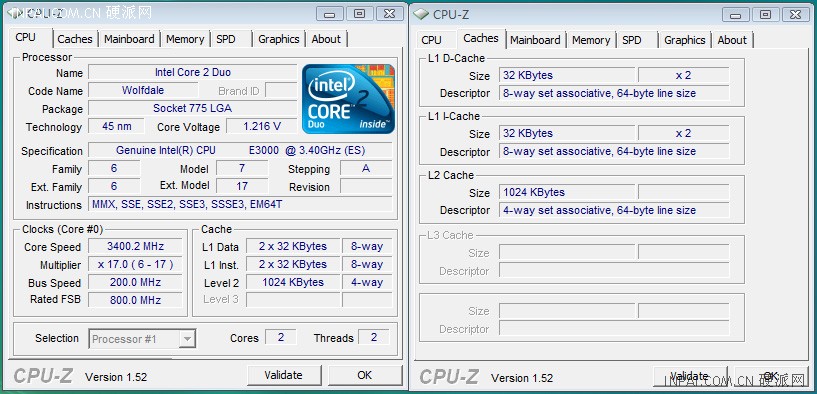Open About tab in left CPU-Z window
817x394 pixels.
click(326, 39)
